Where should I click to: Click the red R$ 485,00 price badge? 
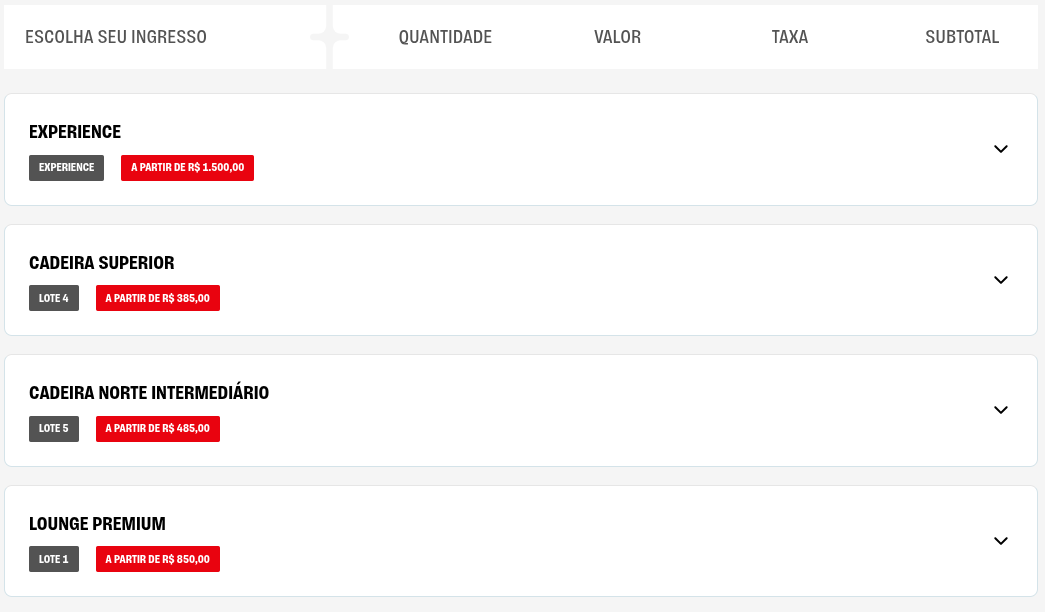point(158,429)
